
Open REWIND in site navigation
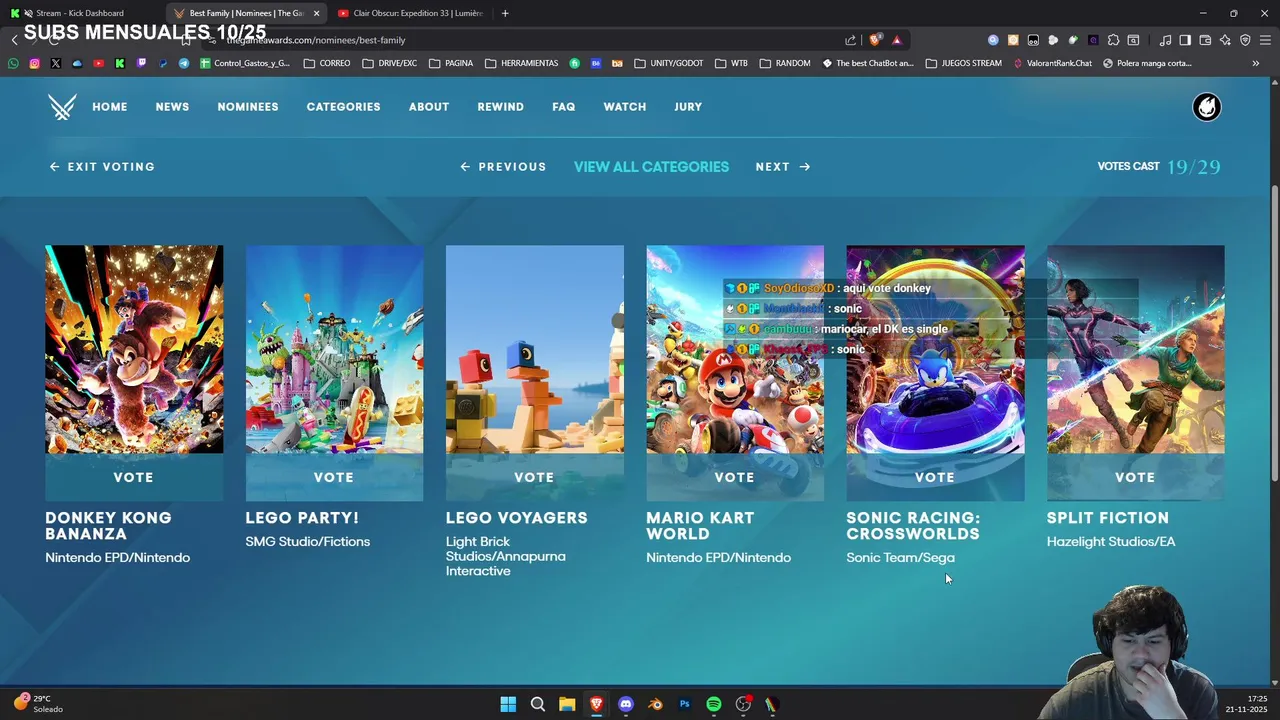(500, 107)
